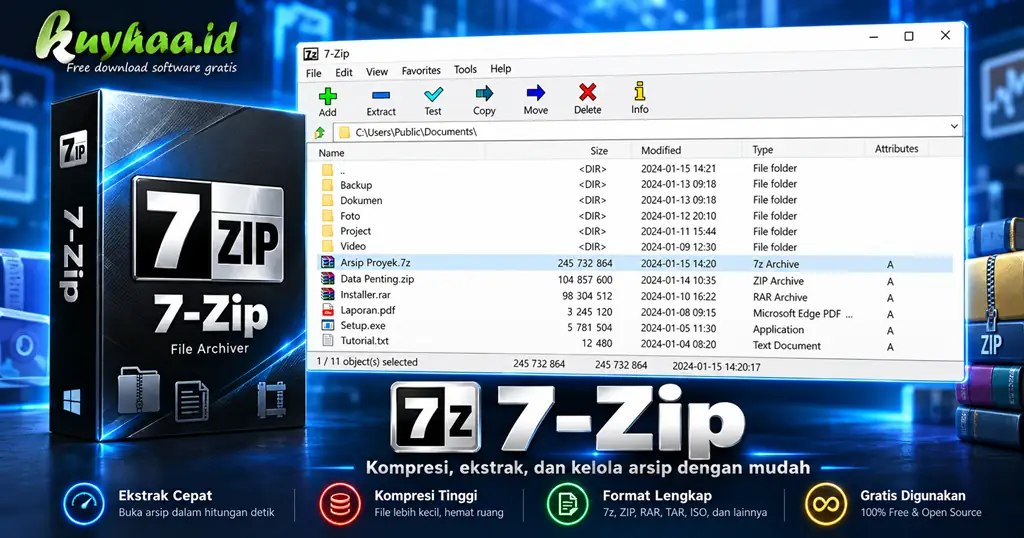Select the "Dokumen" folder name
This screenshot has width=1024, height=538.
(361, 200)
